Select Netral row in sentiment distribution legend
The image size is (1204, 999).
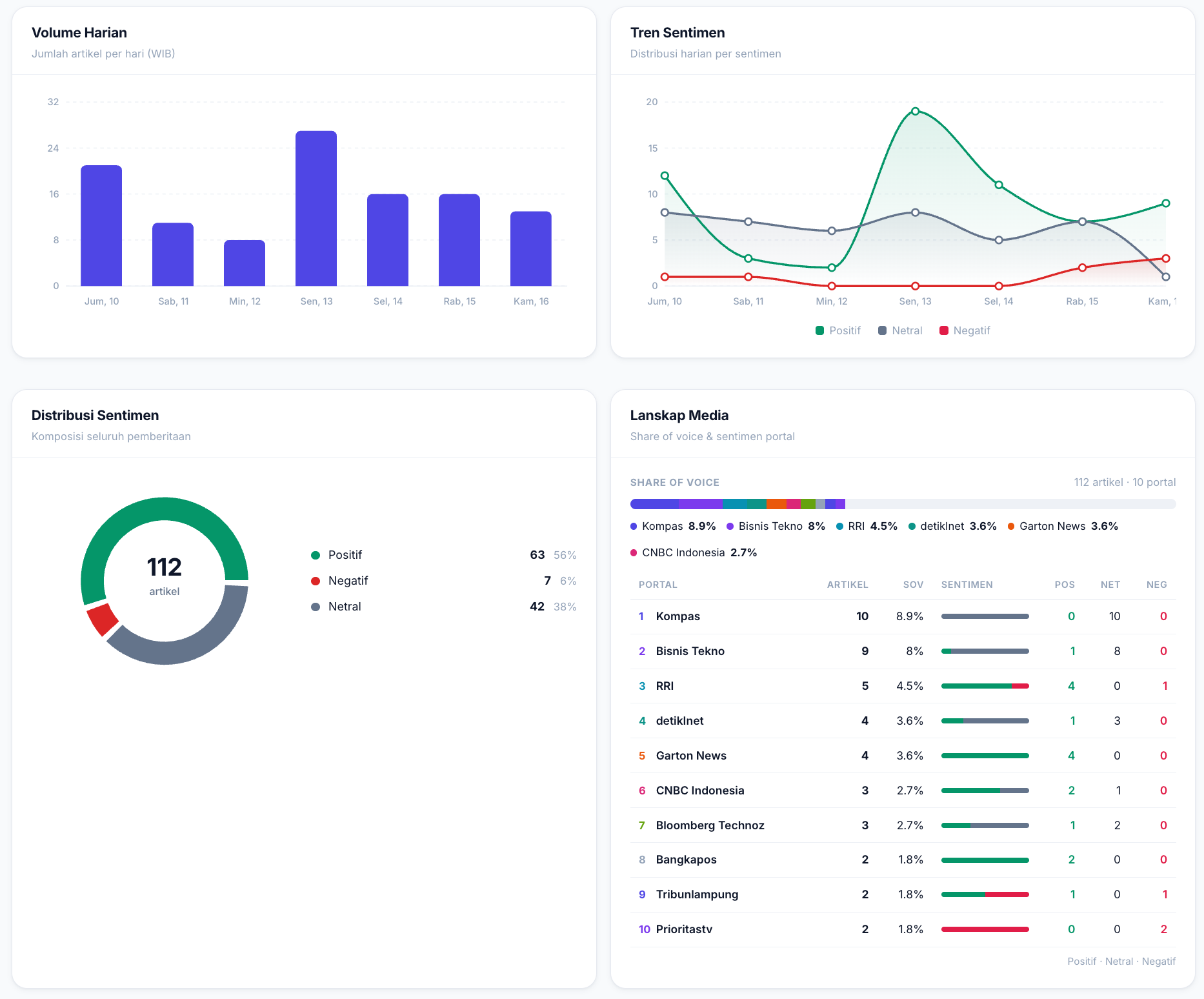pyautogui.click(x=443, y=607)
